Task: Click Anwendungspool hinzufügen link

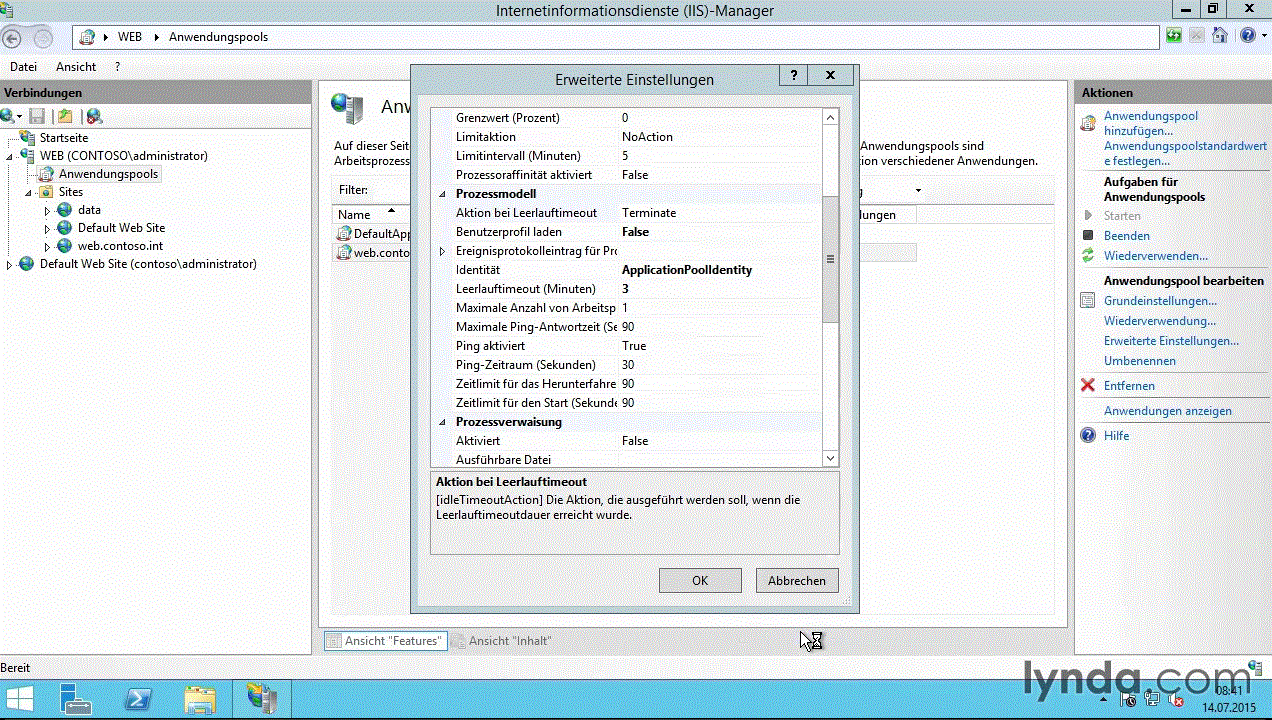Action: [x=1151, y=123]
